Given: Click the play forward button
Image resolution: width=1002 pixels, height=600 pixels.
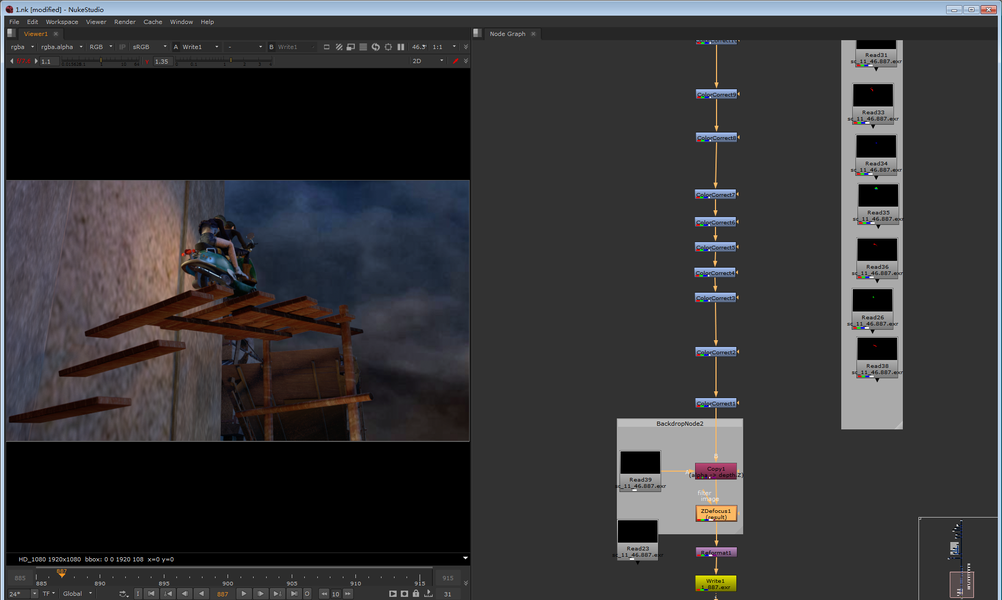Looking at the screenshot, I should [x=243, y=594].
